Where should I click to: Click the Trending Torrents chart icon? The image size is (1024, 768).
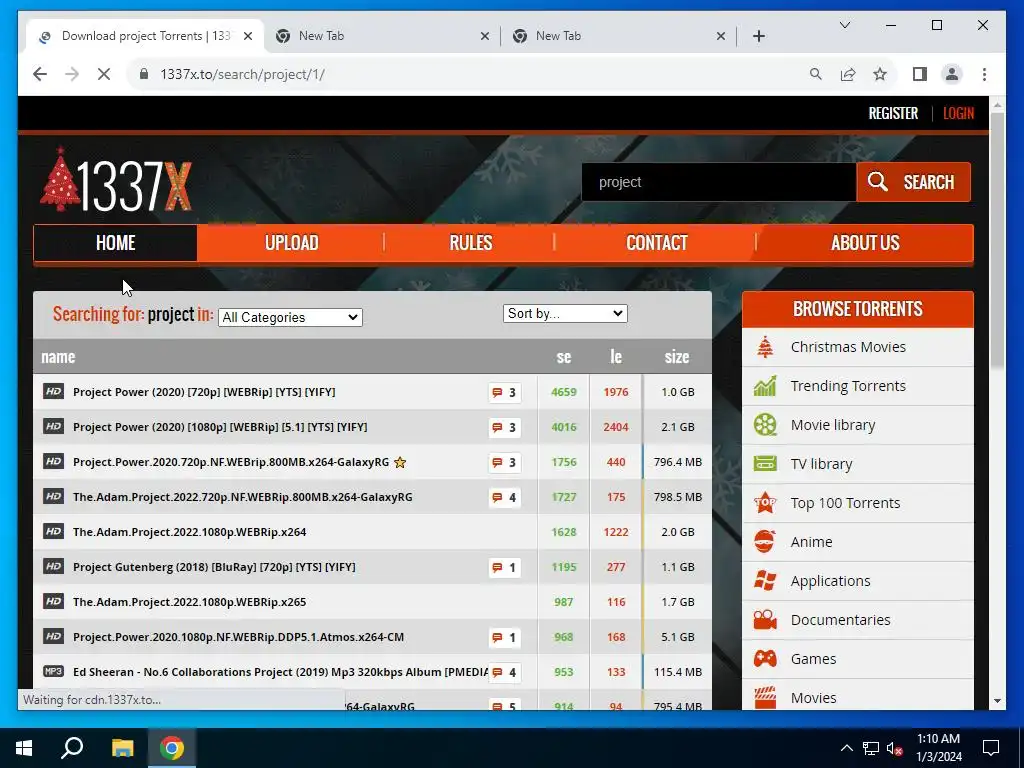tap(765, 386)
